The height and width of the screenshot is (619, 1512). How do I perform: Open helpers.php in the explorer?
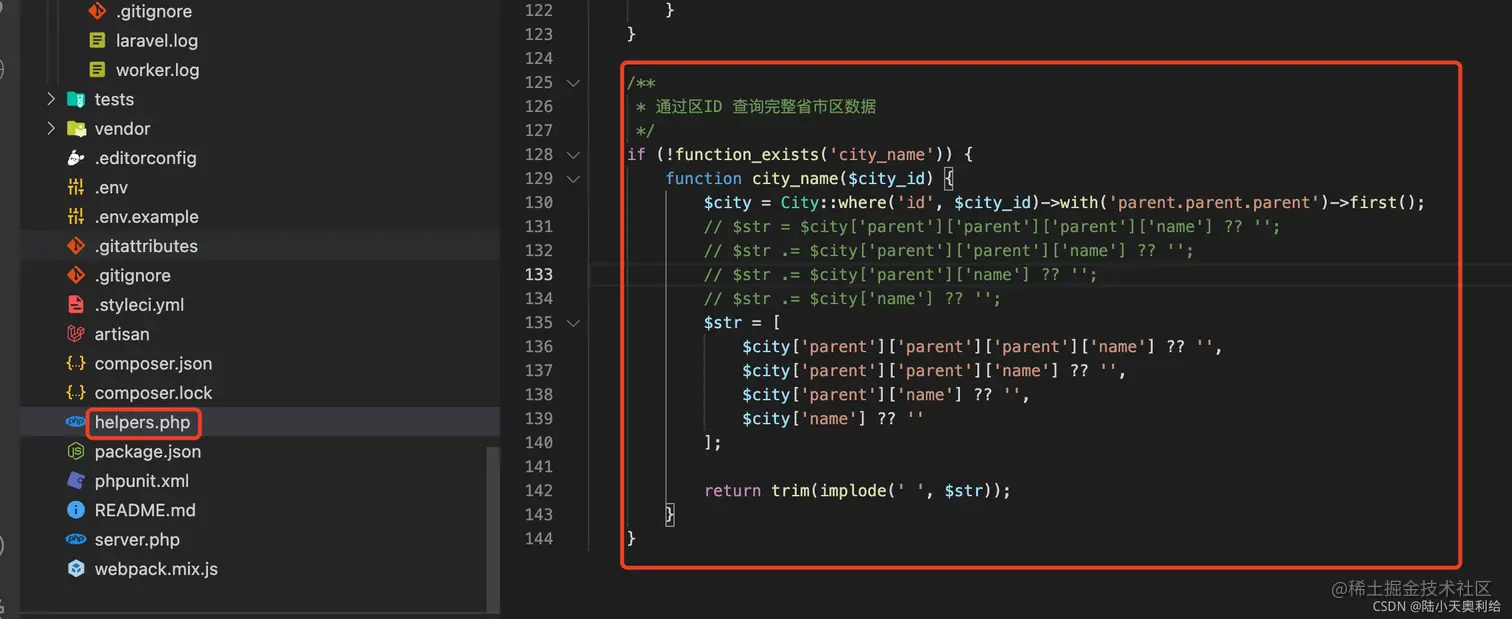(x=142, y=422)
